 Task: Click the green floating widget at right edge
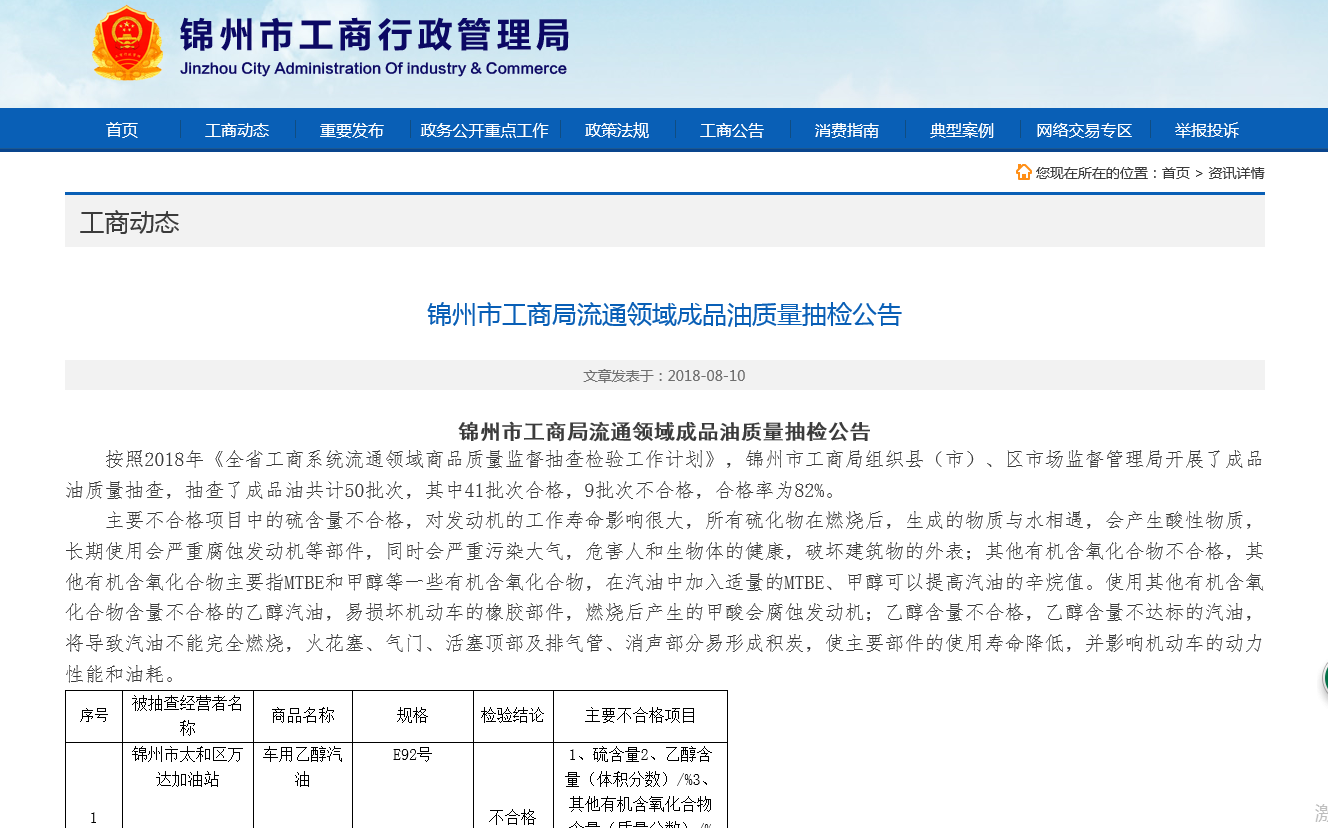tap(1324, 678)
